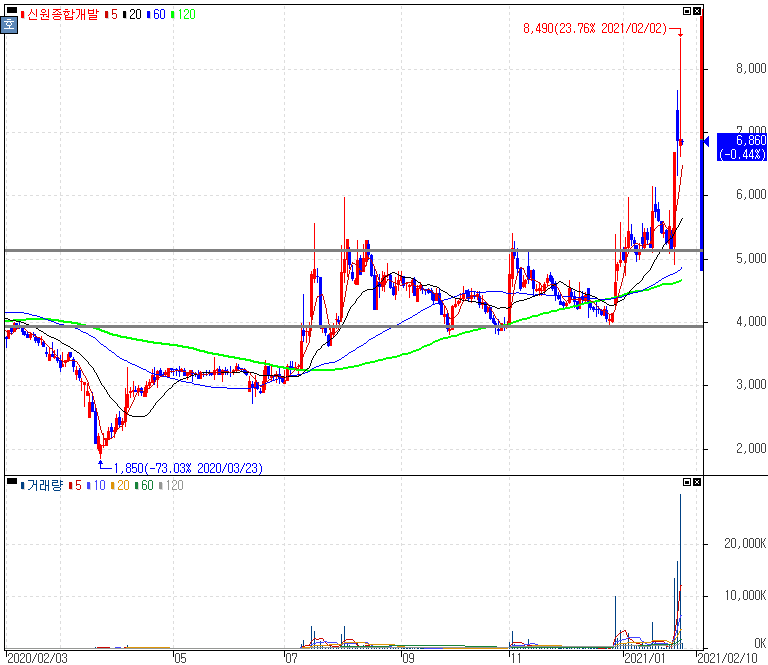Click the 2021/02/10 end date label

point(727,658)
